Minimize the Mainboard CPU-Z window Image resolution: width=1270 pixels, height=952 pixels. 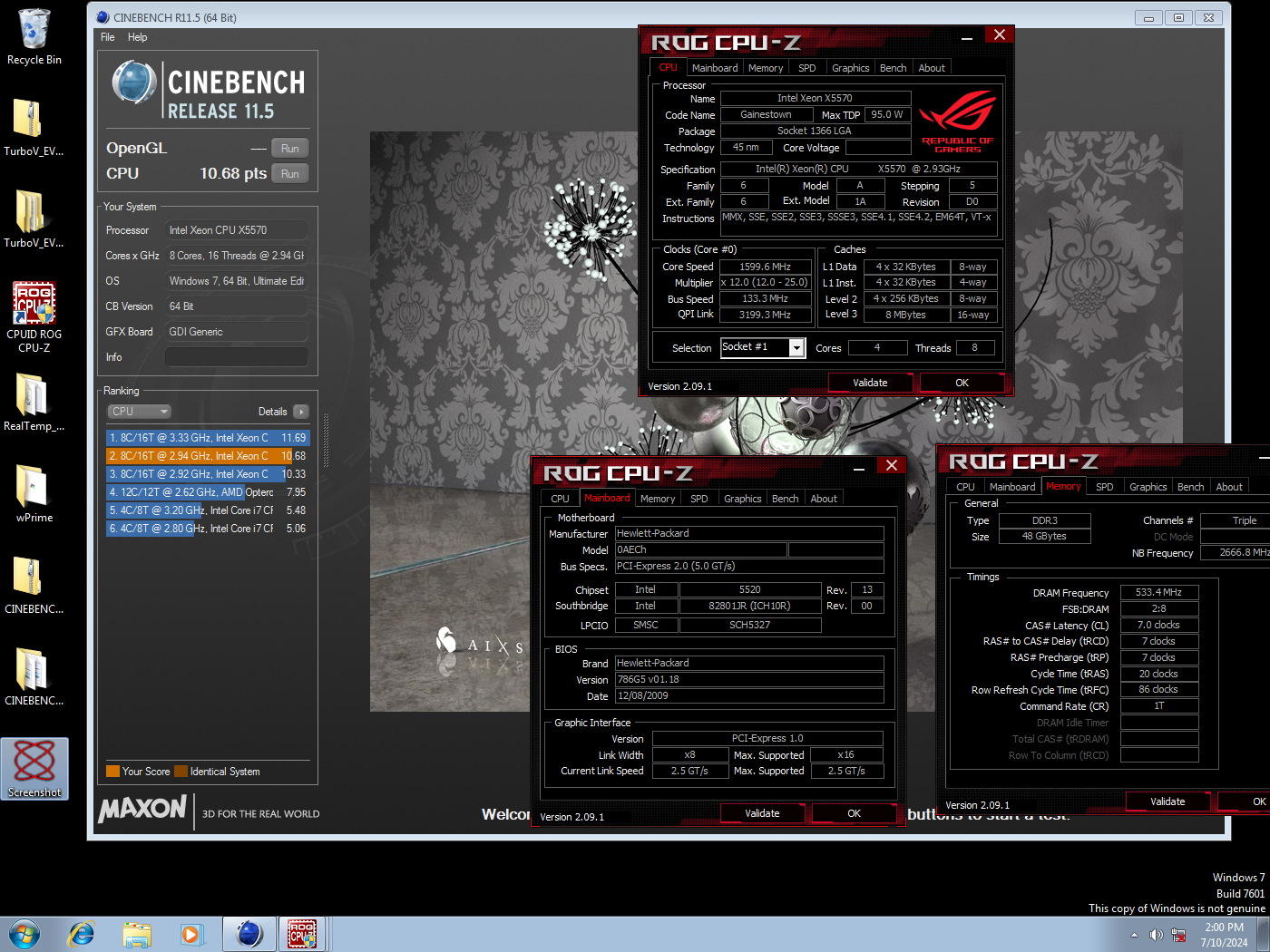[x=859, y=469]
